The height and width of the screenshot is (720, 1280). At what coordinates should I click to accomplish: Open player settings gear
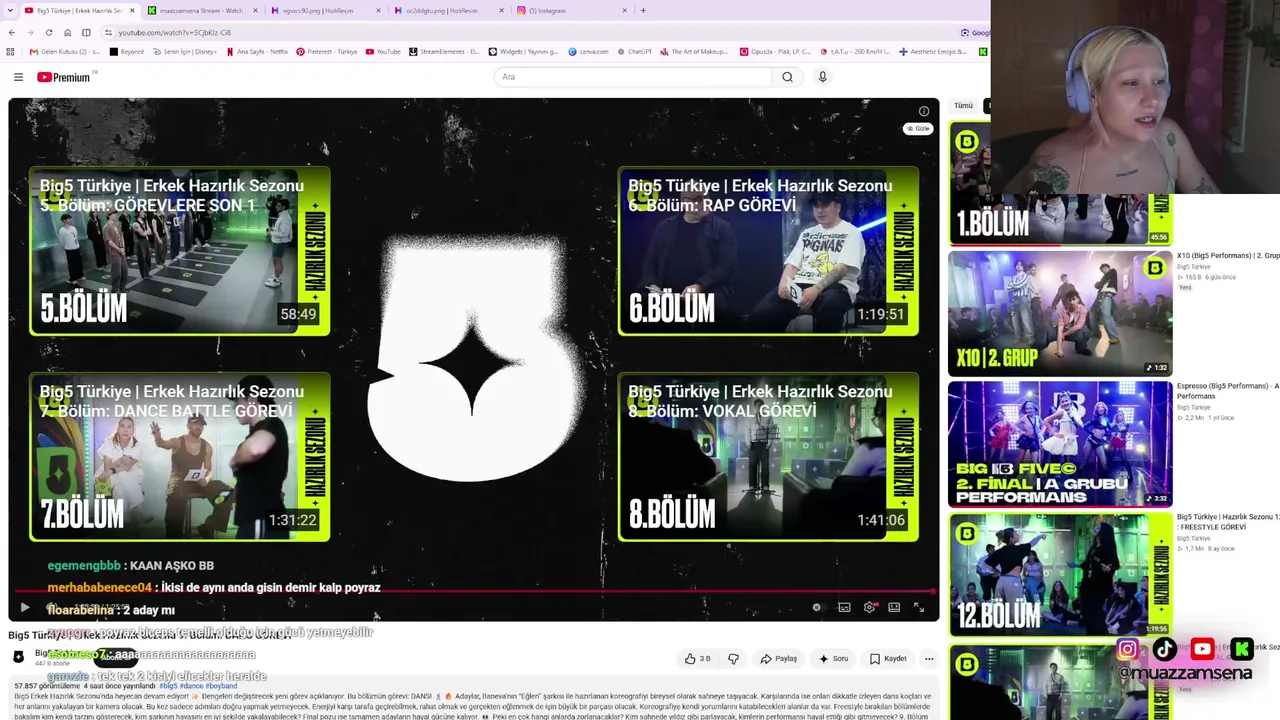[869, 607]
